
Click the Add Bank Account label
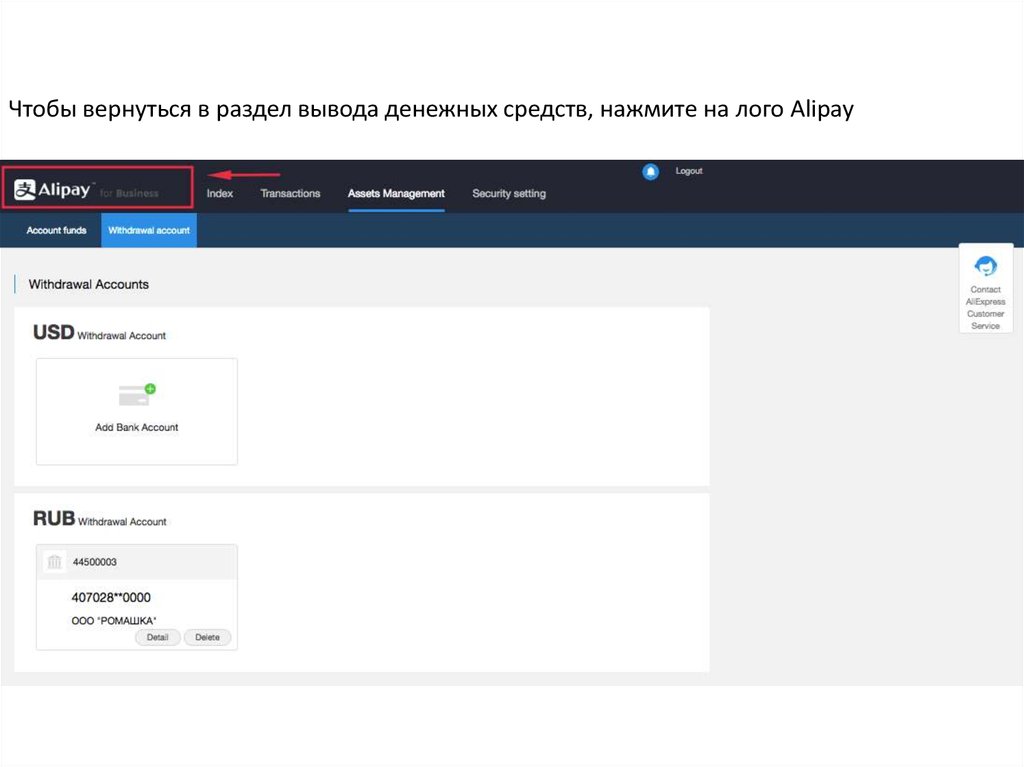coord(137,427)
